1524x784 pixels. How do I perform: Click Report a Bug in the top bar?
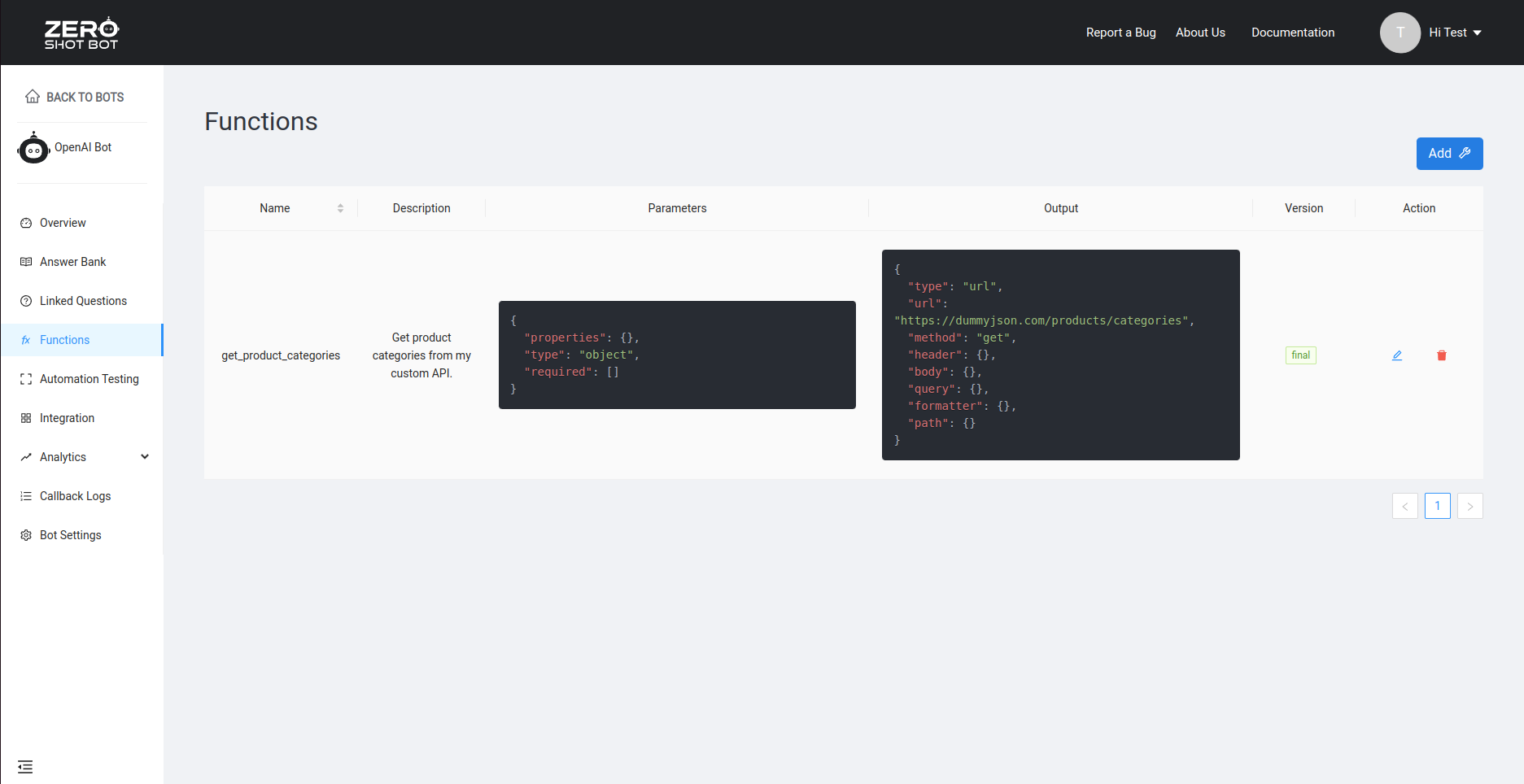[1120, 33]
